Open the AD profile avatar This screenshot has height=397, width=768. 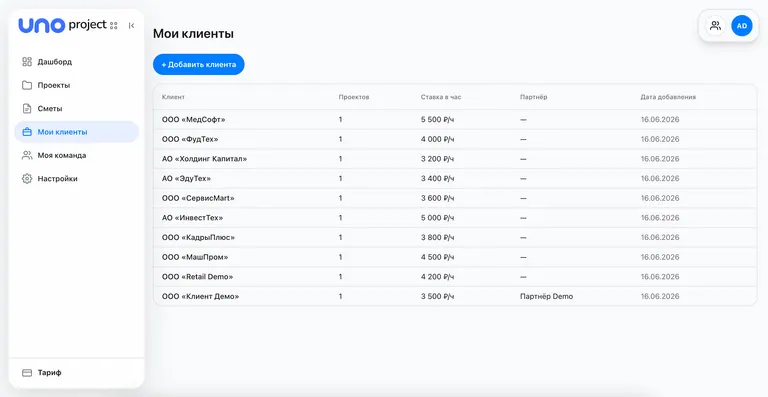742,25
